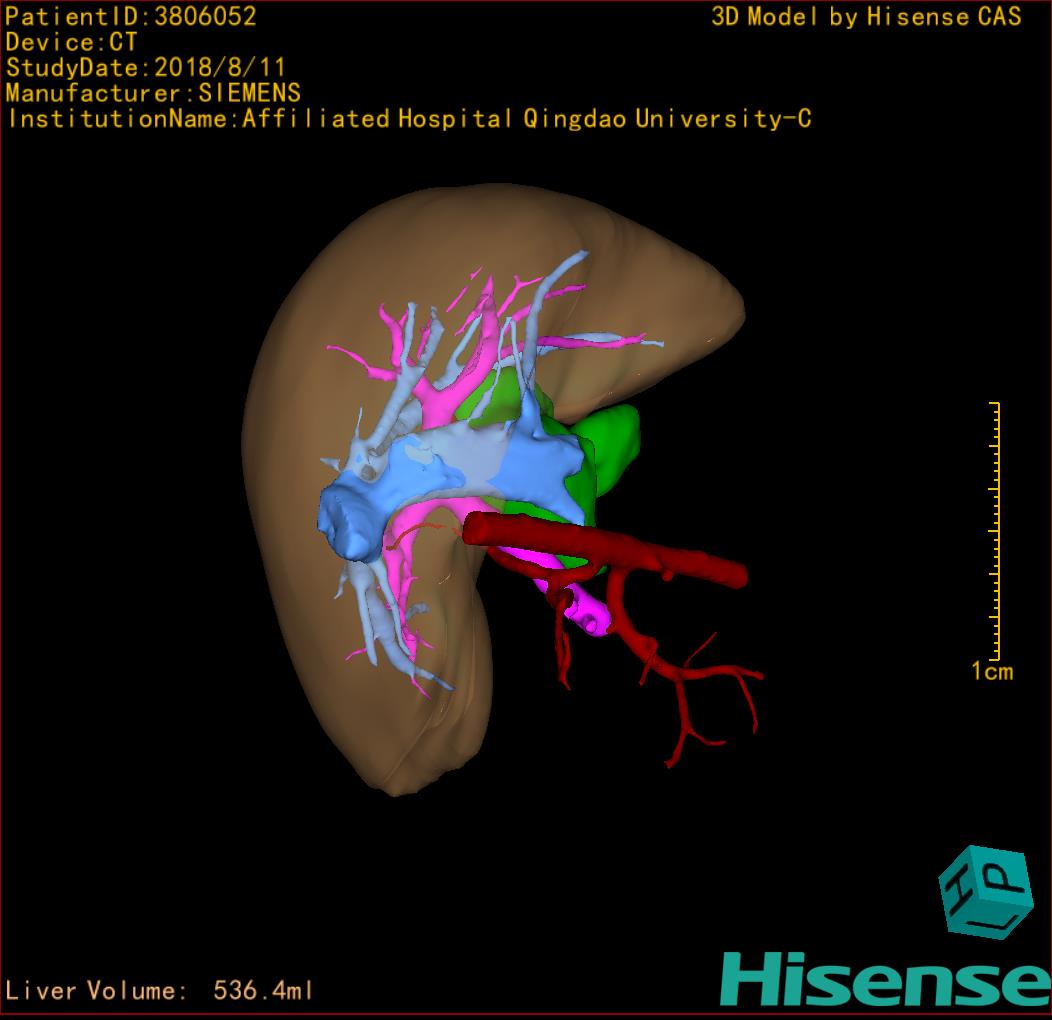Click the yellow scale ruler
This screenshot has width=1052, height=1020.
(995, 531)
